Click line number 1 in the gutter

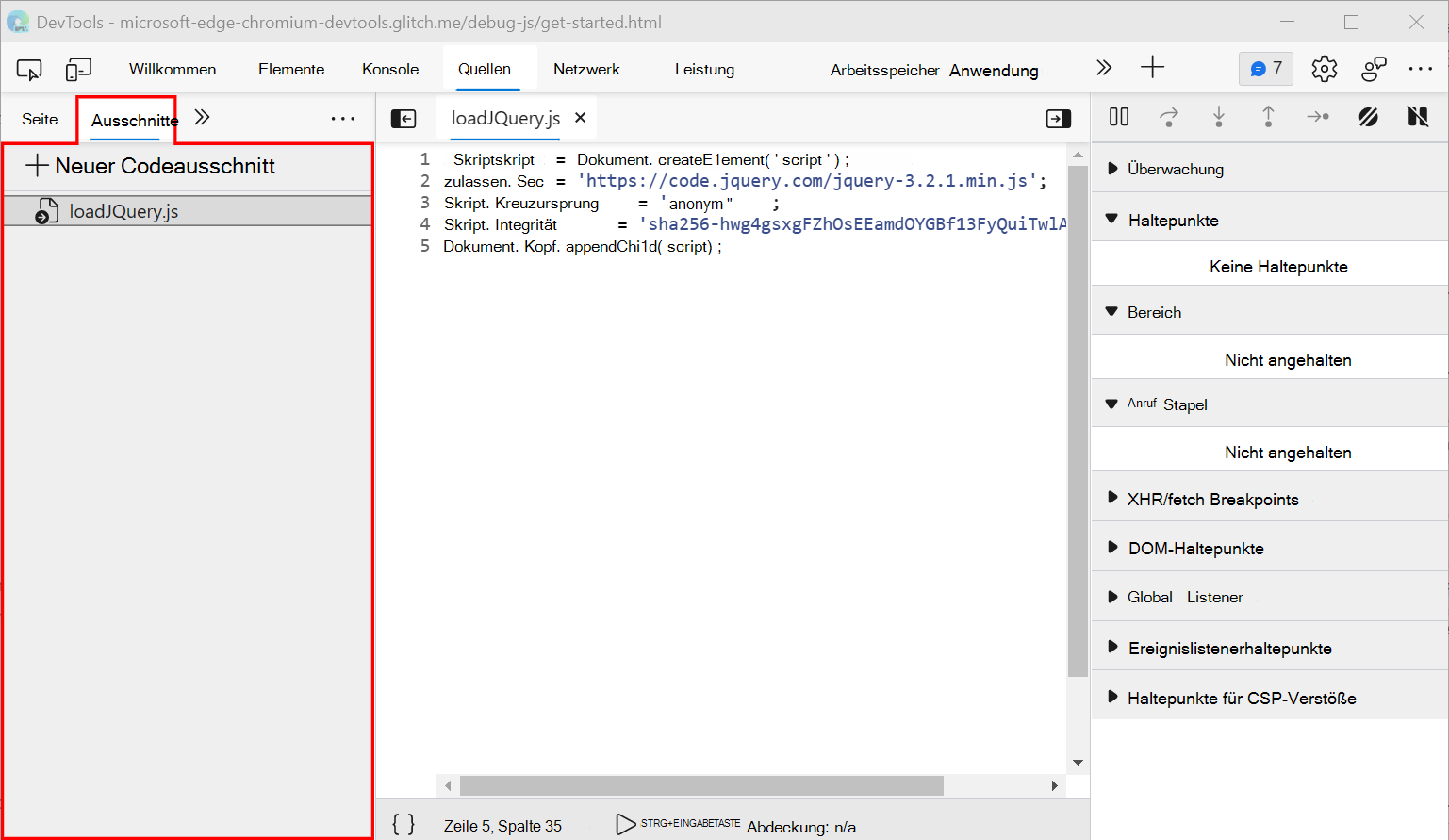[425, 159]
